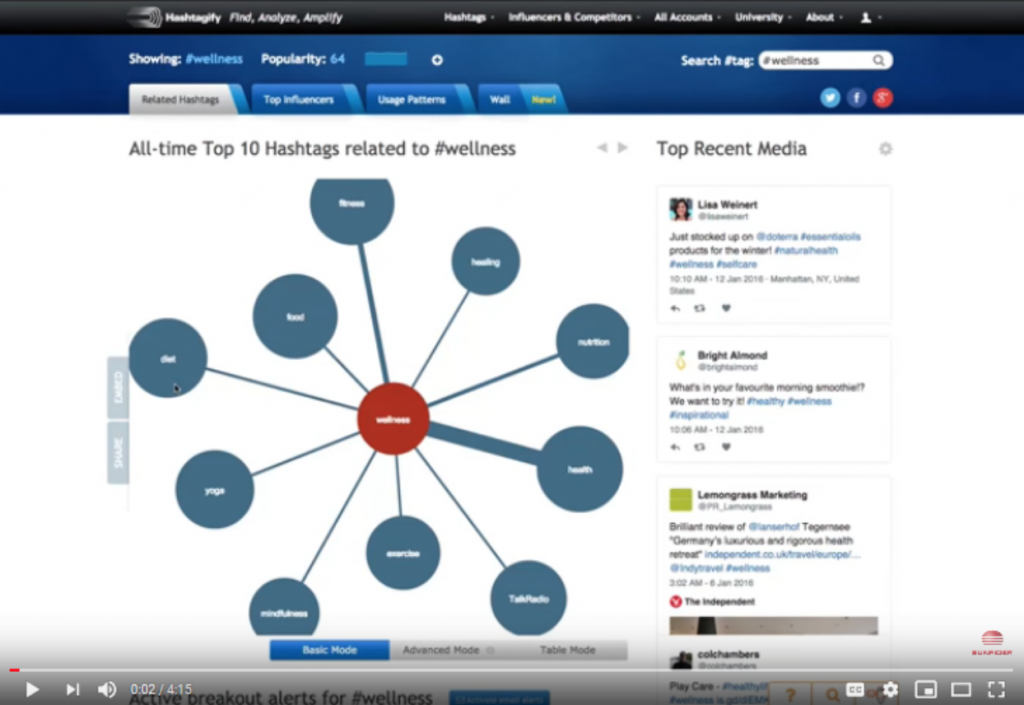1024x705 pixels.
Task: Open the All Accounts dropdown
Action: [x=687, y=18]
